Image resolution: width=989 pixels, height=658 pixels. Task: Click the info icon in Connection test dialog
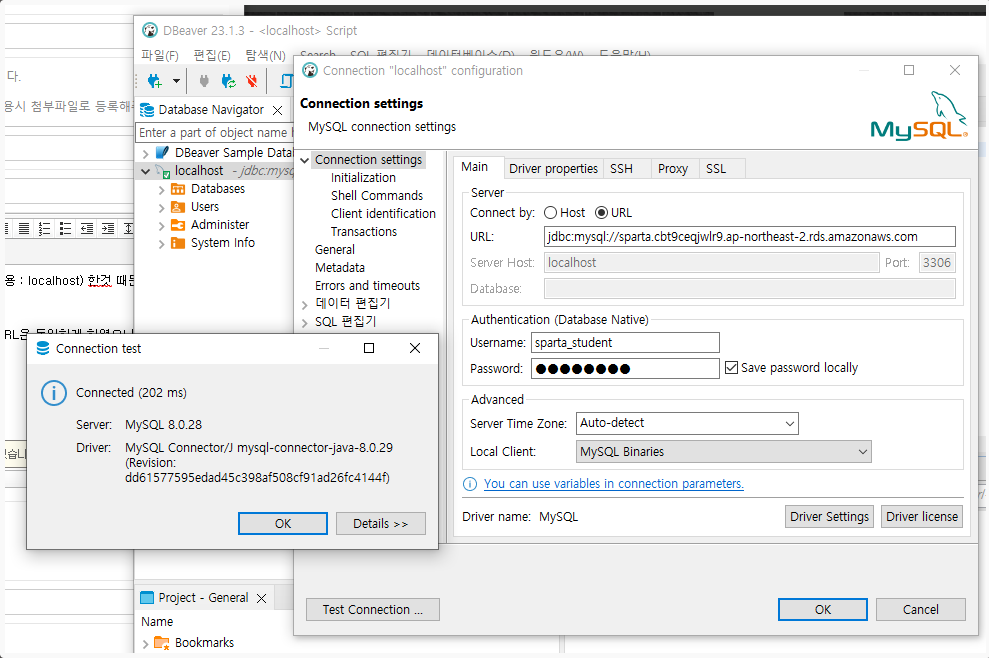(54, 392)
